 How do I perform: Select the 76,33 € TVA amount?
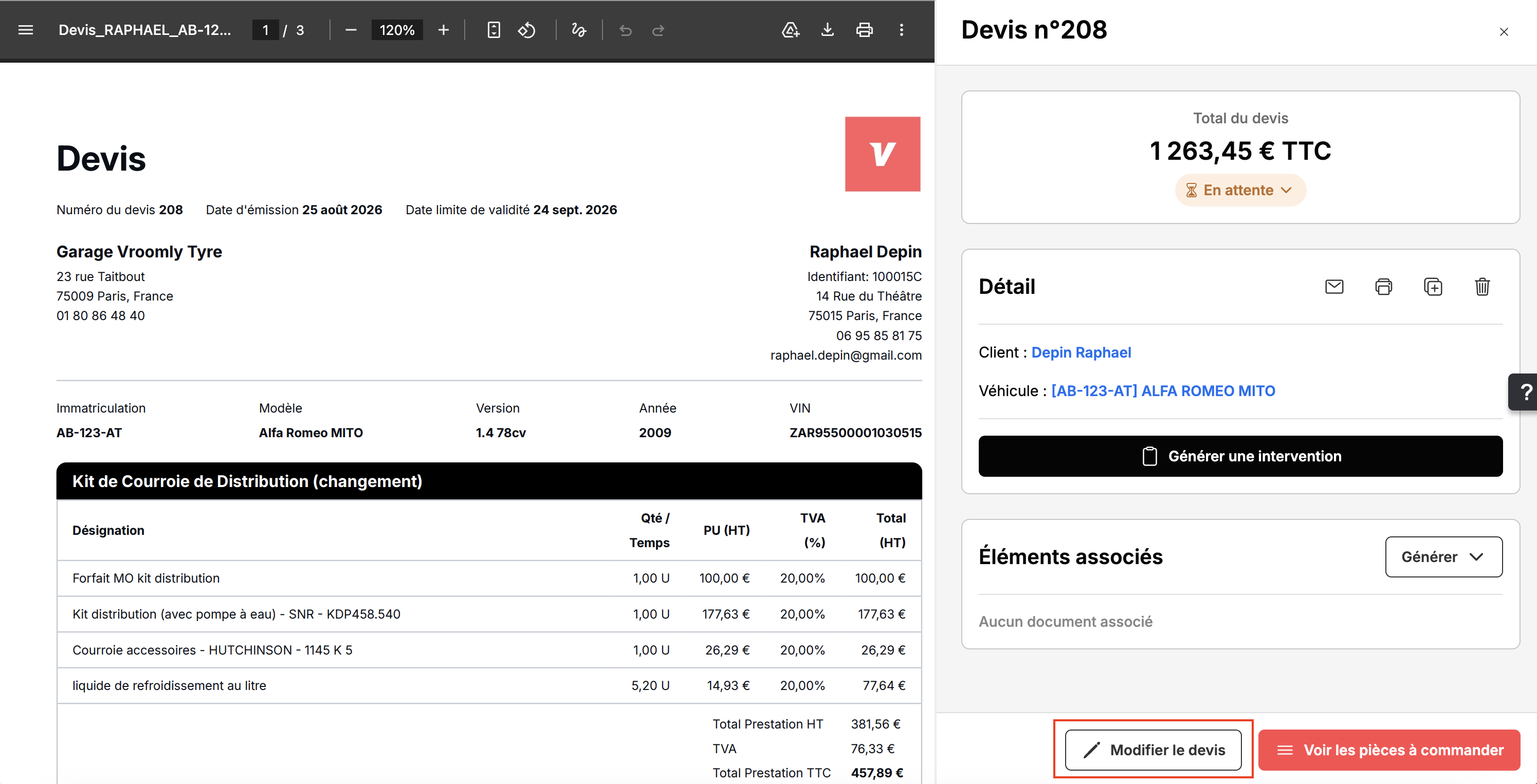pos(872,748)
